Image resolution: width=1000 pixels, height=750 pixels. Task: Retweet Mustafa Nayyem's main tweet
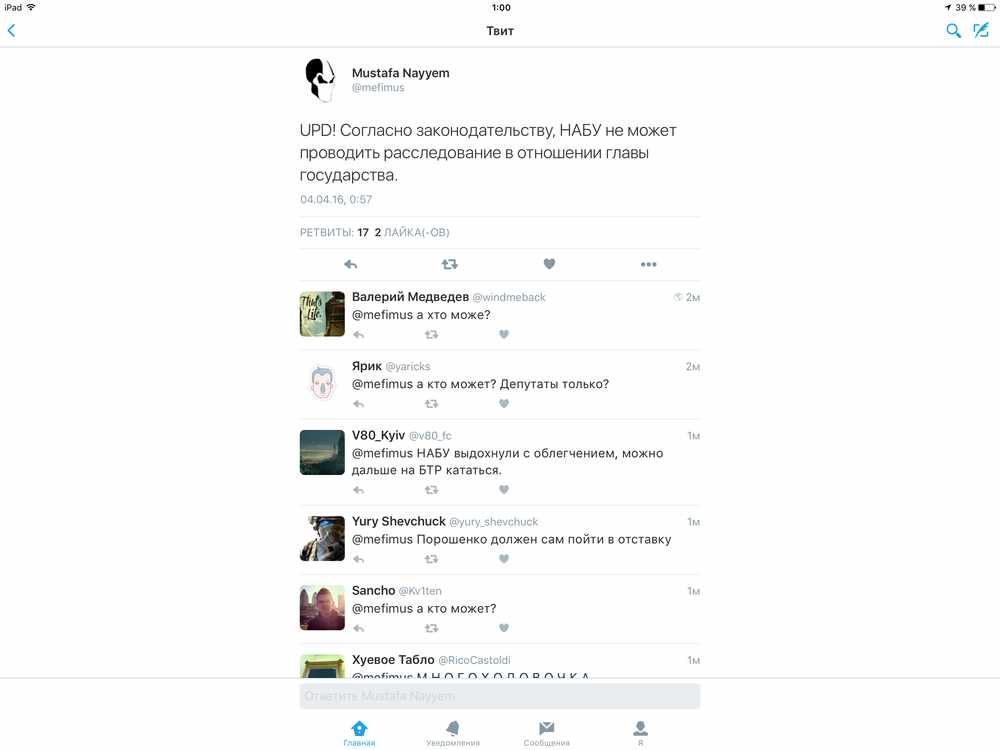point(450,264)
